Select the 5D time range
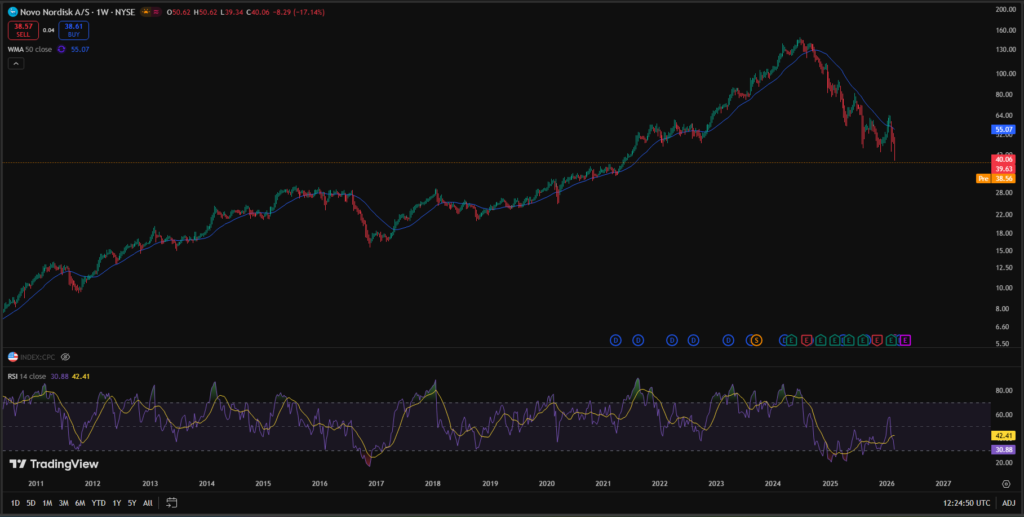Viewport: 1024px width, 517px height. [x=31, y=503]
